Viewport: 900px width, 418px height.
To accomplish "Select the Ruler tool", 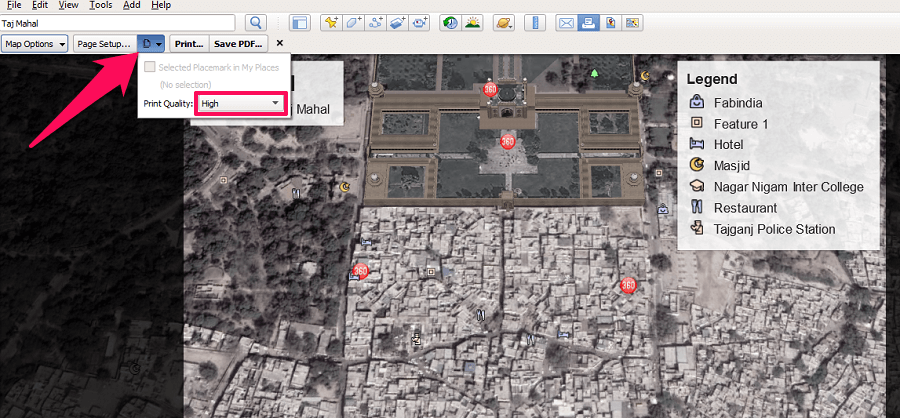I will pos(535,22).
